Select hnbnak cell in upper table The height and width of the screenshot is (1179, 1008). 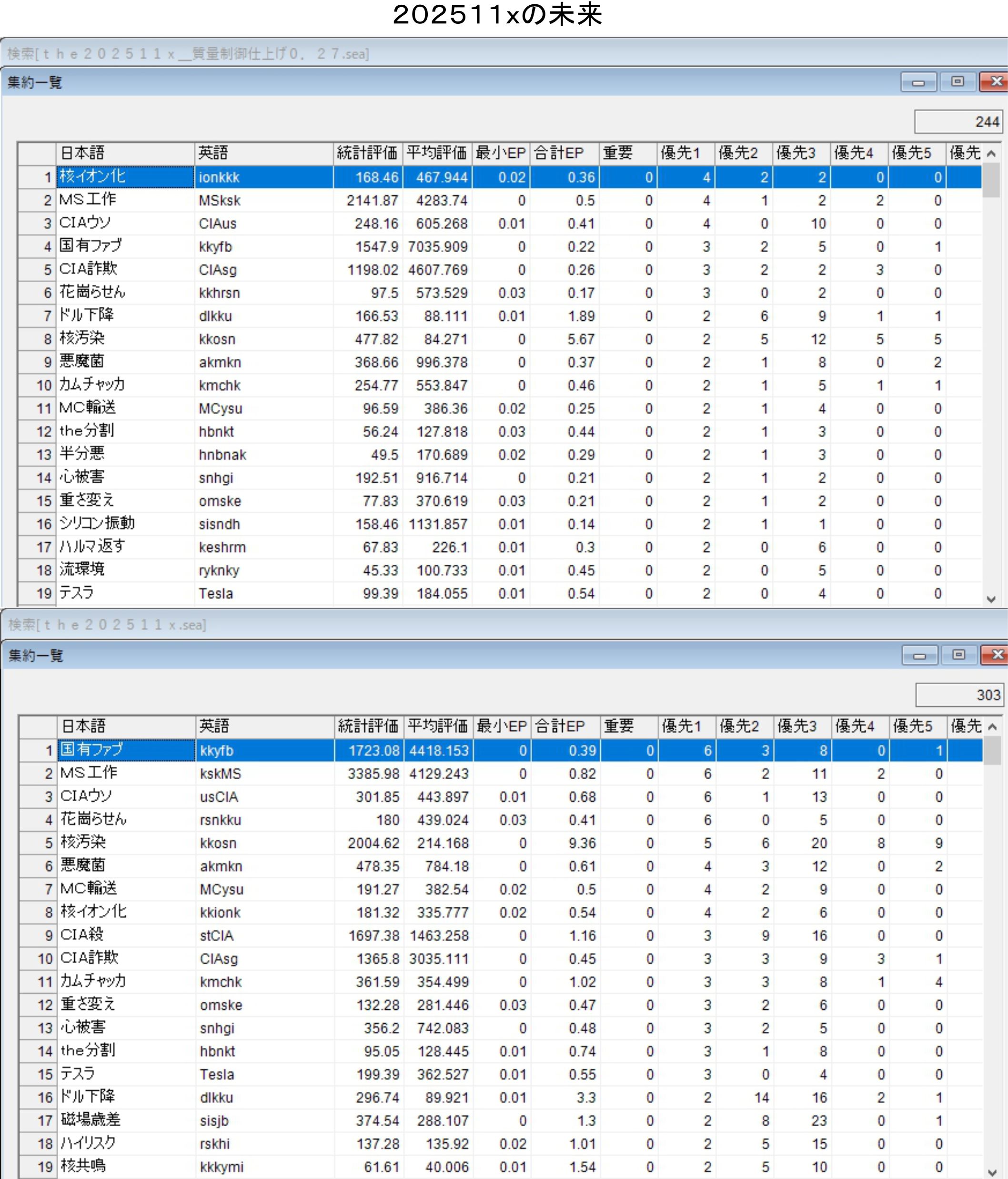click(x=263, y=455)
